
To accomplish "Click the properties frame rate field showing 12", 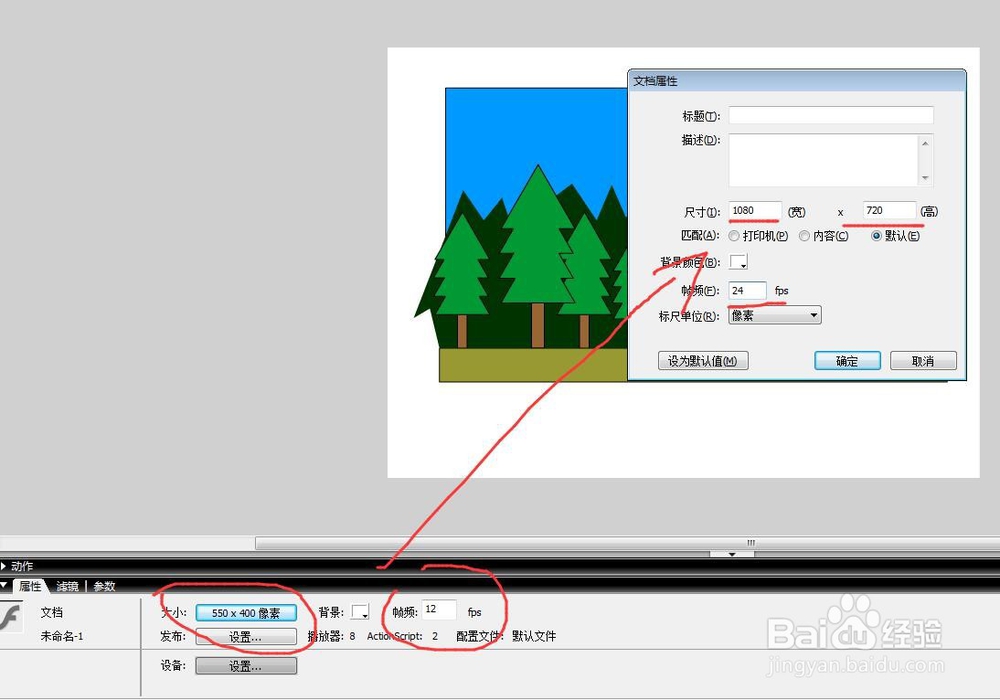I will [x=439, y=610].
